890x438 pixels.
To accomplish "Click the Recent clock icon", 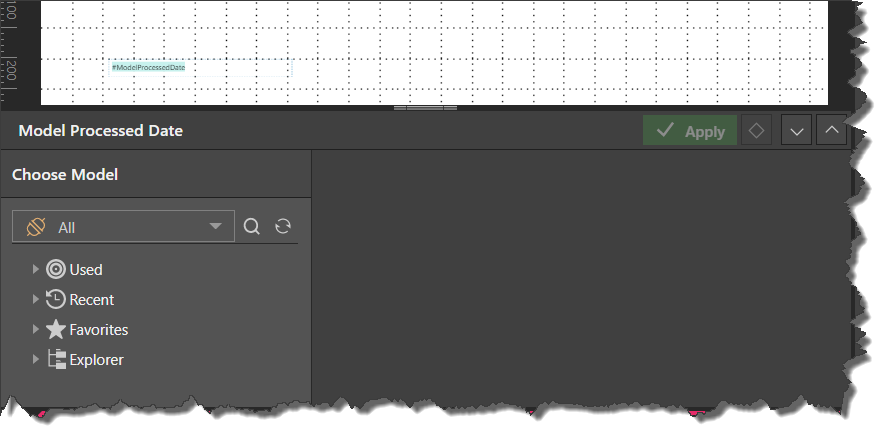I will 56,300.
